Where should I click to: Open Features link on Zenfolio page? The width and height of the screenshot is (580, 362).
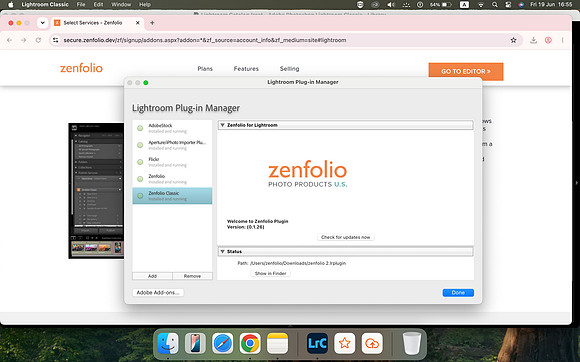pyautogui.click(x=246, y=69)
